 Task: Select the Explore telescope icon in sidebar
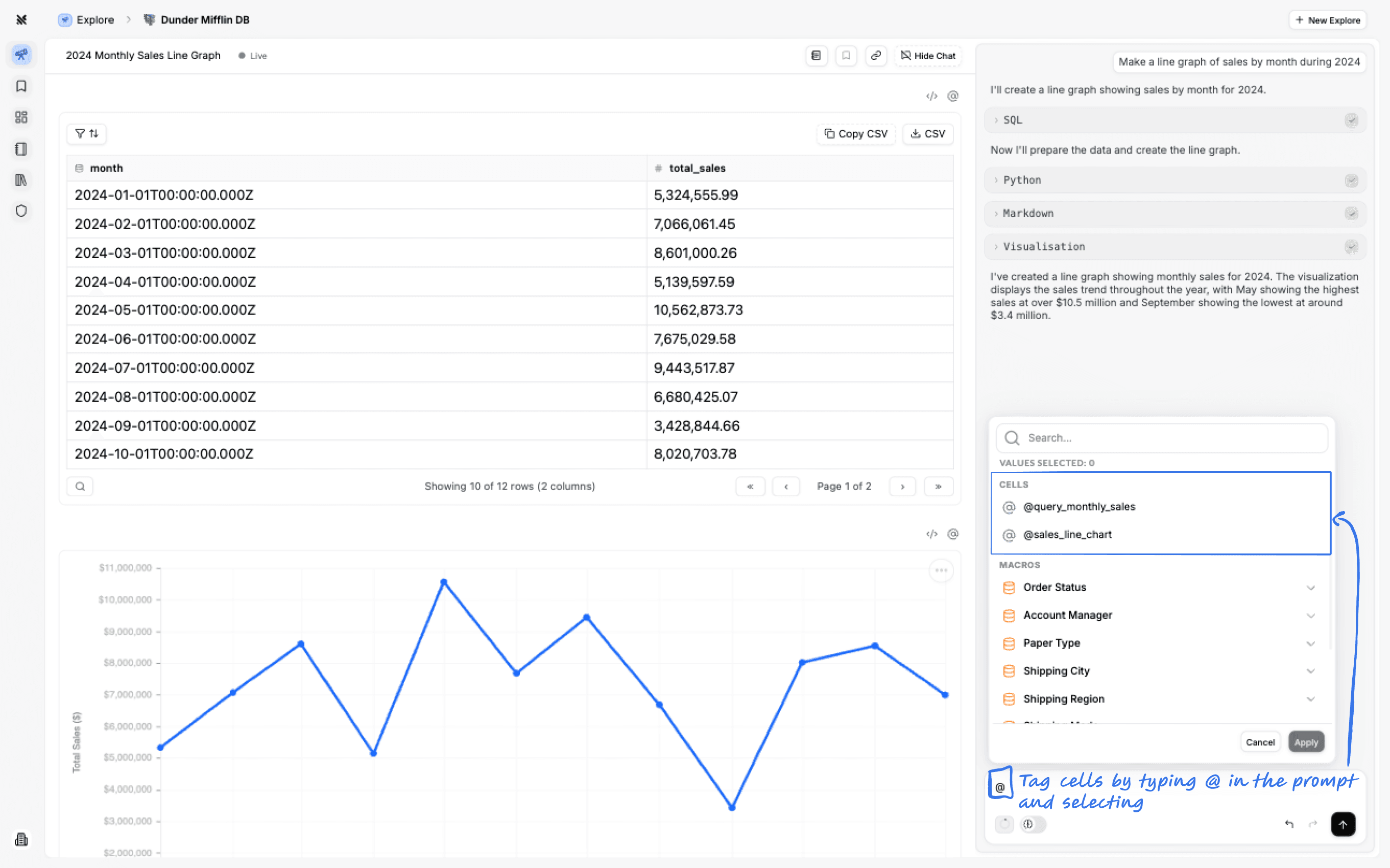click(21, 55)
